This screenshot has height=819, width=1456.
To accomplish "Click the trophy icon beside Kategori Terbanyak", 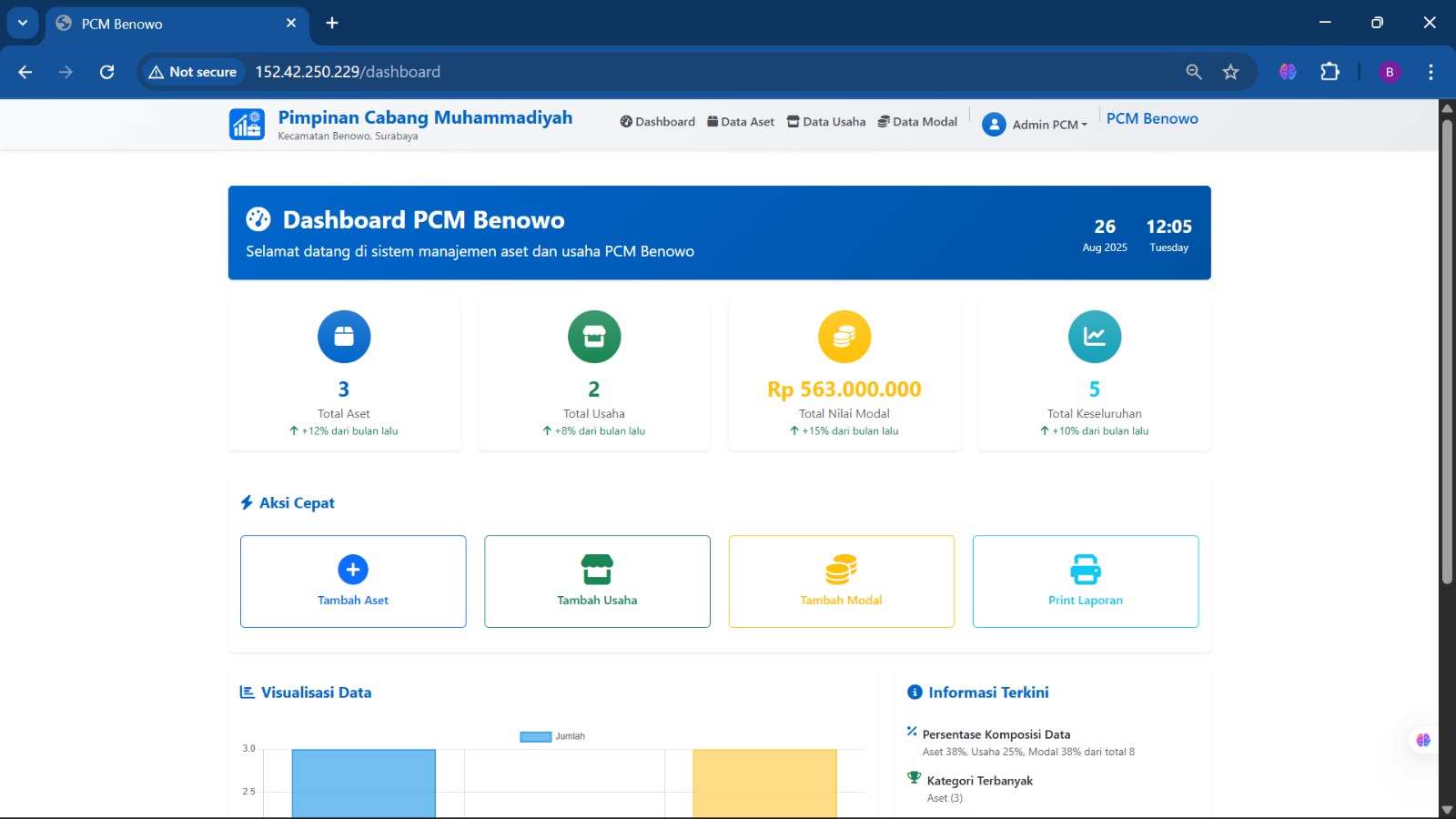I will coord(915,777).
